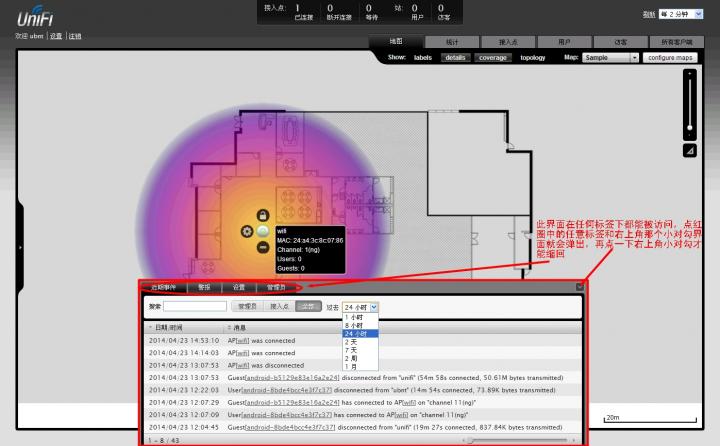
Task: Click the 2014/04/23 12:07:29 timestamp
Action: point(184,402)
